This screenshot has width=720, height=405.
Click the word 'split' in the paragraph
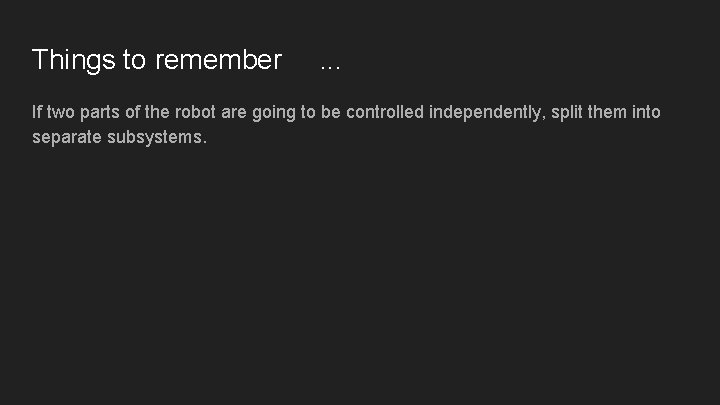click(567, 113)
